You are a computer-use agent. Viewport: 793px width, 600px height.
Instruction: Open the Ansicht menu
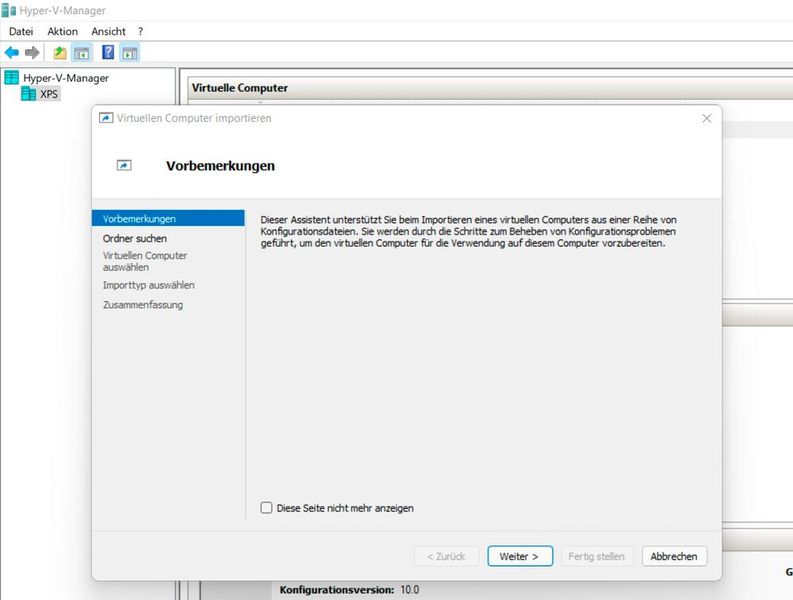pyautogui.click(x=108, y=31)
